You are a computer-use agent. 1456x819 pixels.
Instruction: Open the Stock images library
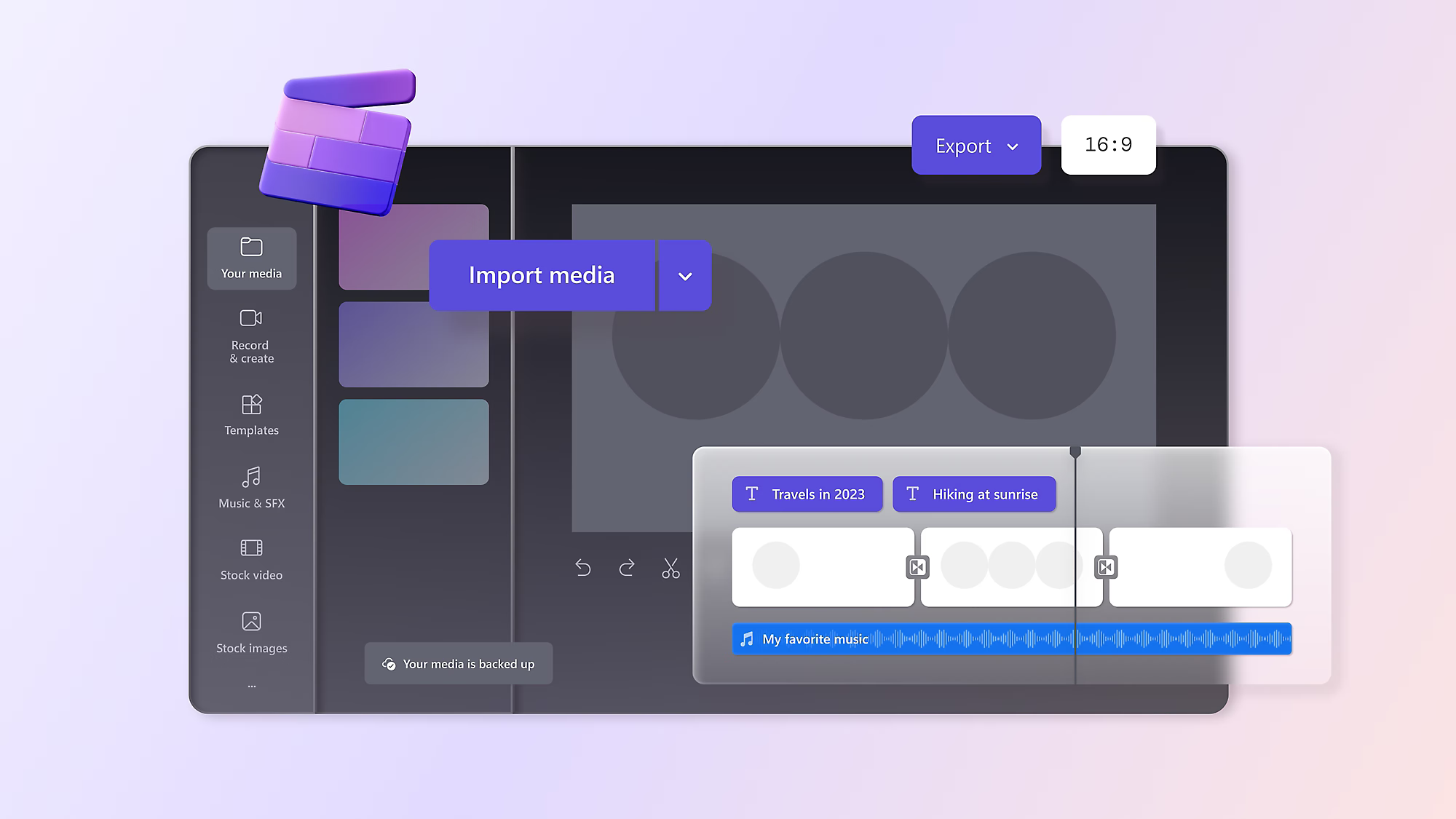click(251, 632)
